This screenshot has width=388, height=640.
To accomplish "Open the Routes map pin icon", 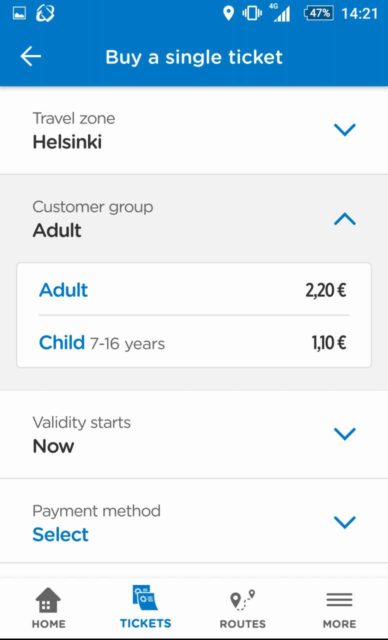I will point(242,600).
